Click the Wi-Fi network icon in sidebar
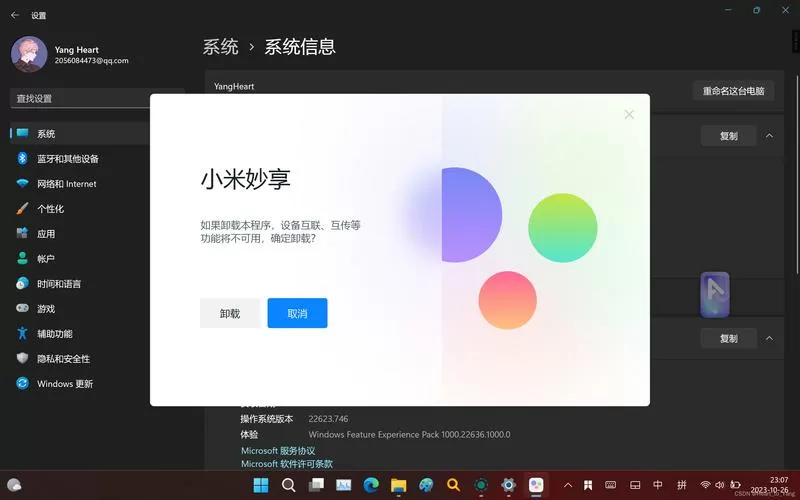This screenshot has width=800, height=500. [22, 183]
